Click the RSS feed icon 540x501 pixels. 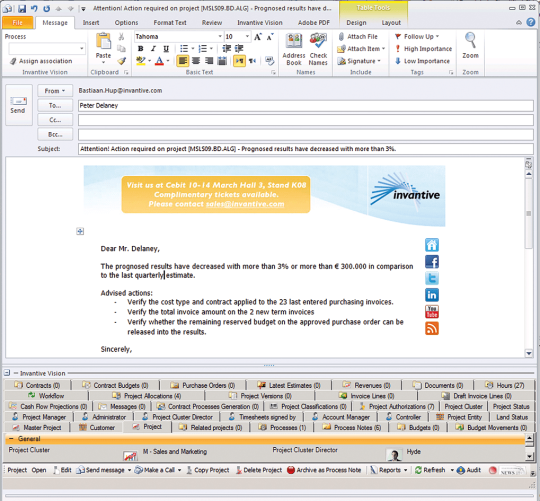[x=432, y=328]
